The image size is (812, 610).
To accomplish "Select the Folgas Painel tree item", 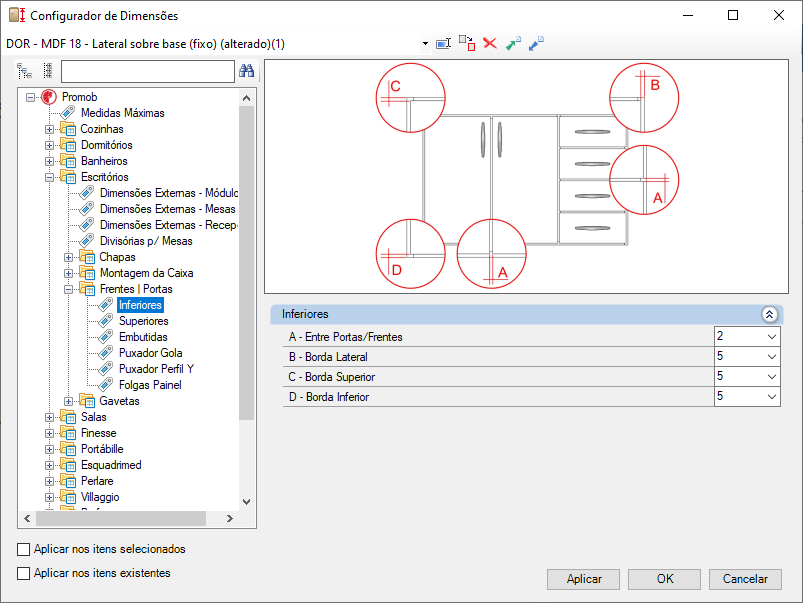I will [150, 385].
